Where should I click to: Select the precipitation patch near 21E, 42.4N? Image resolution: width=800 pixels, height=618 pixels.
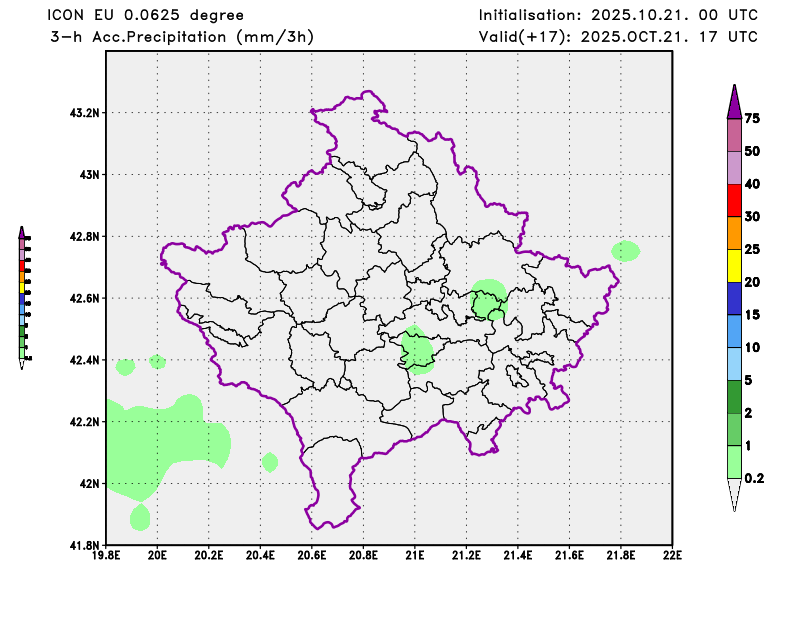coord(418,349)
